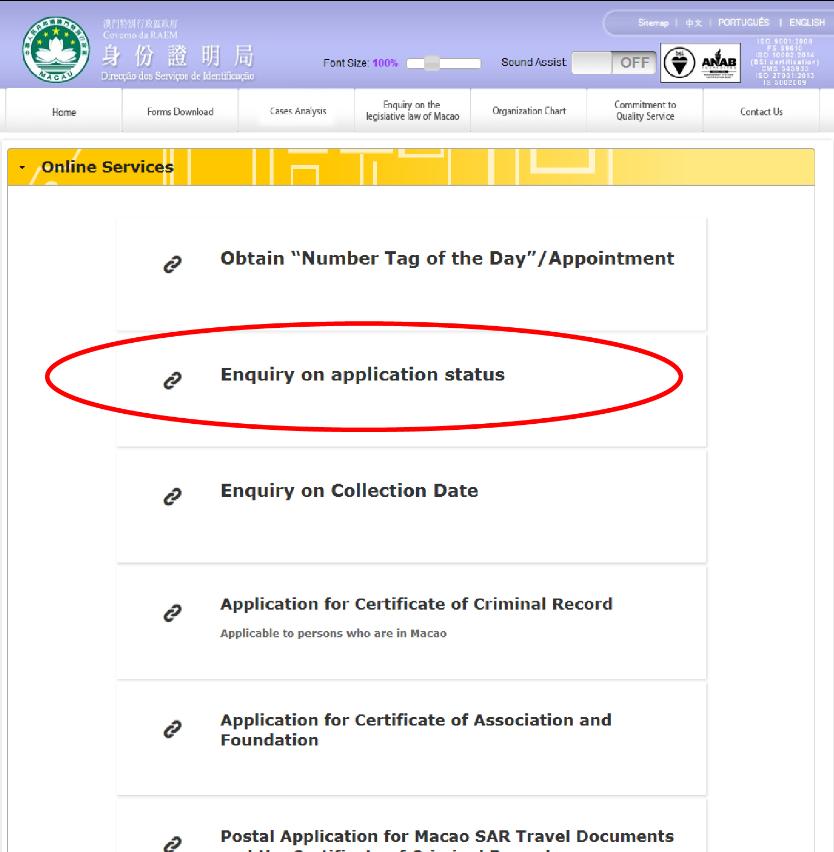Screen dimensions: 834x852
Task: Click link icon beside Certificate of Association and Foundation
Action: 172,729
